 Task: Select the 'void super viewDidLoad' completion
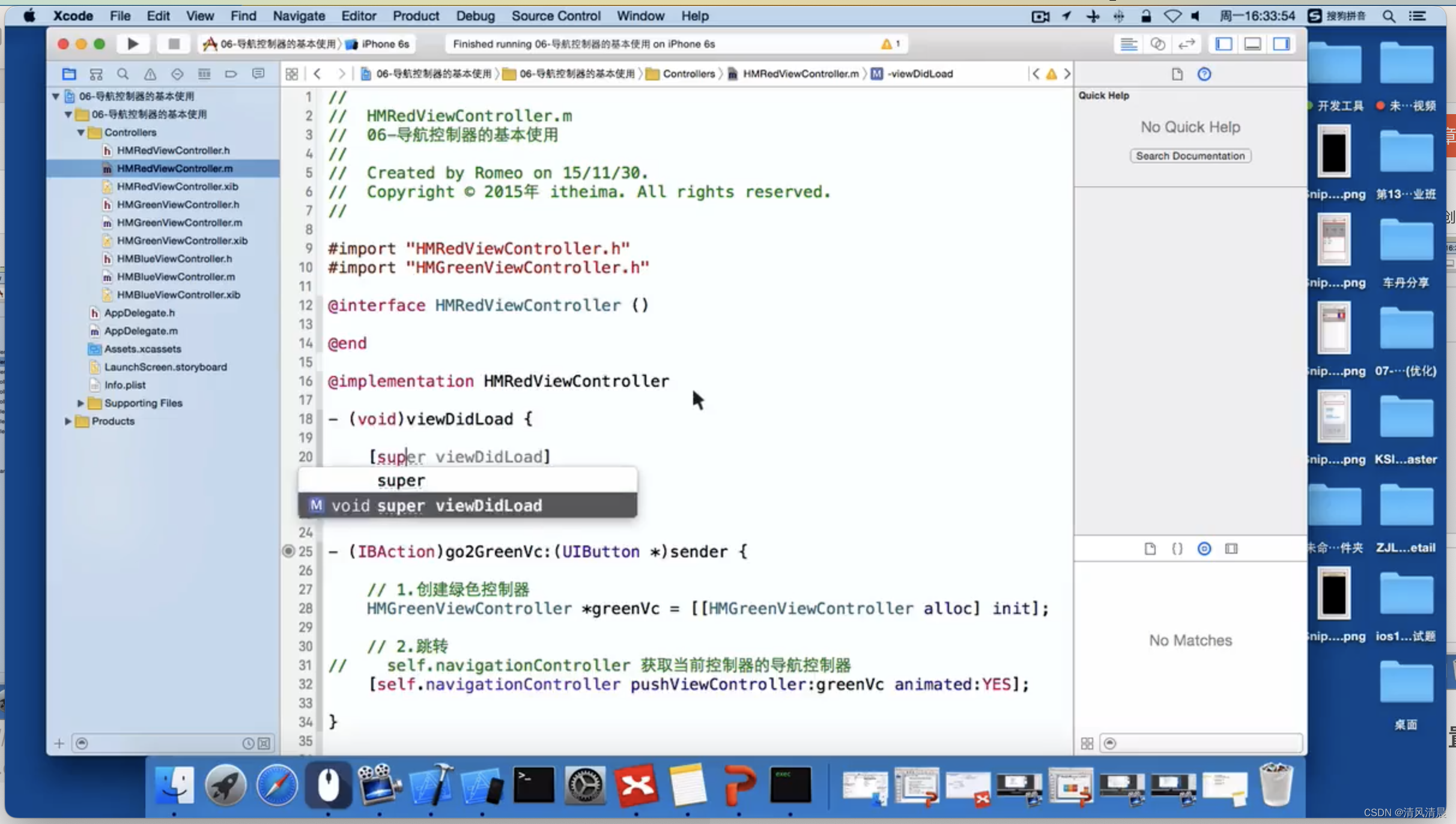(x=467, y=505)
